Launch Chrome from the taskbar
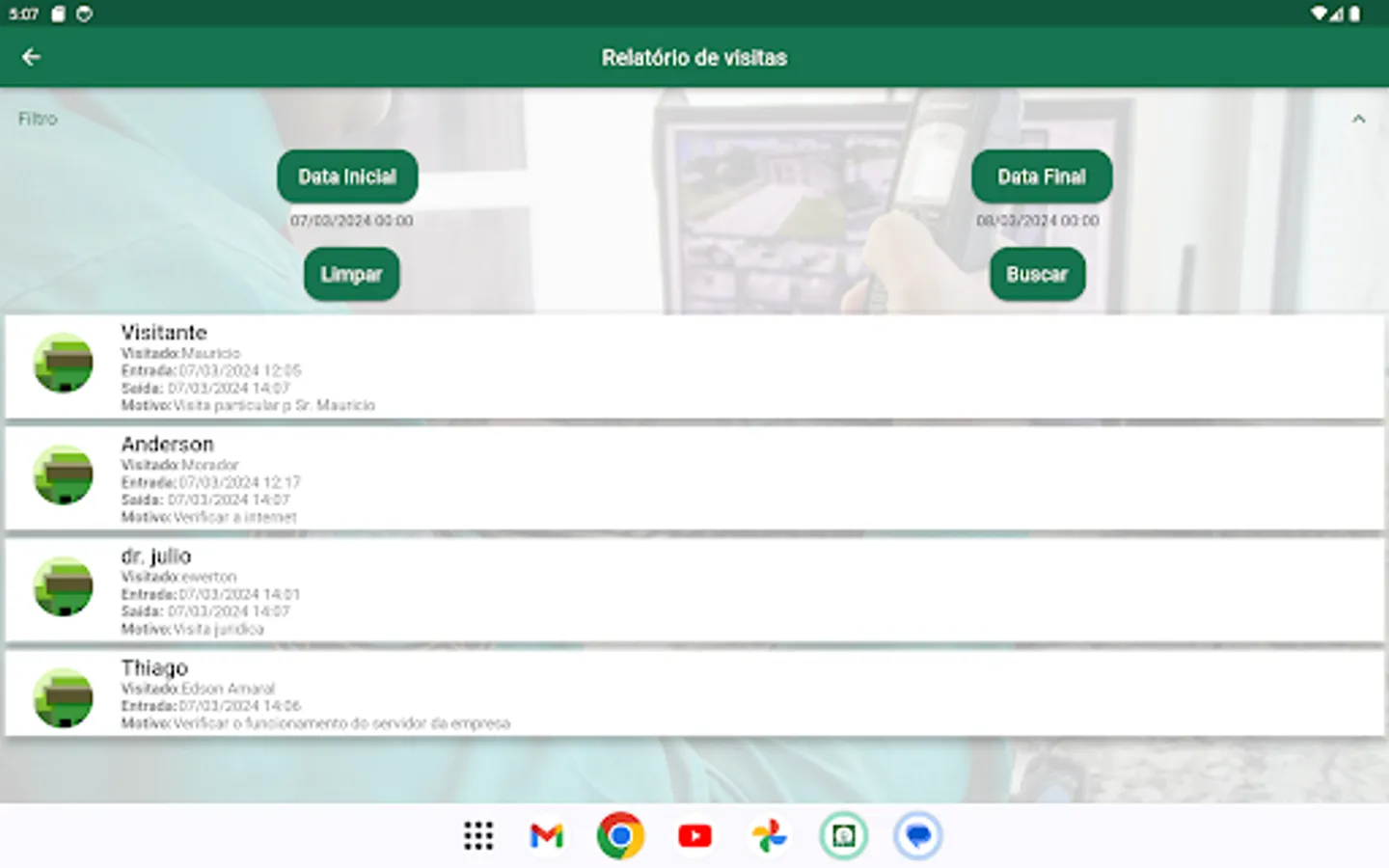The width and height of the screenshot is (1389, 868). click(x=620, y=835)
